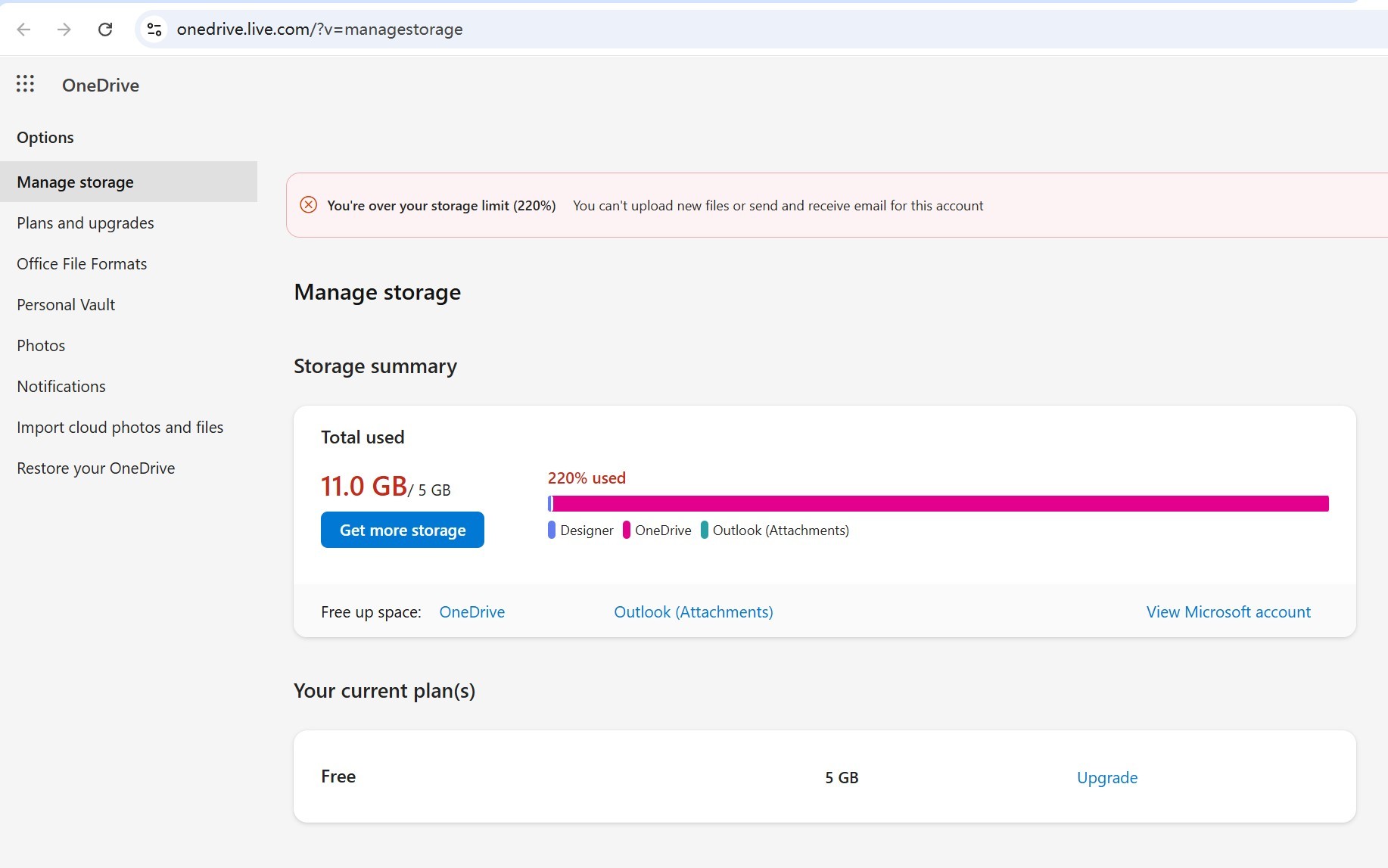Click the OneDrive legend label

663,530
